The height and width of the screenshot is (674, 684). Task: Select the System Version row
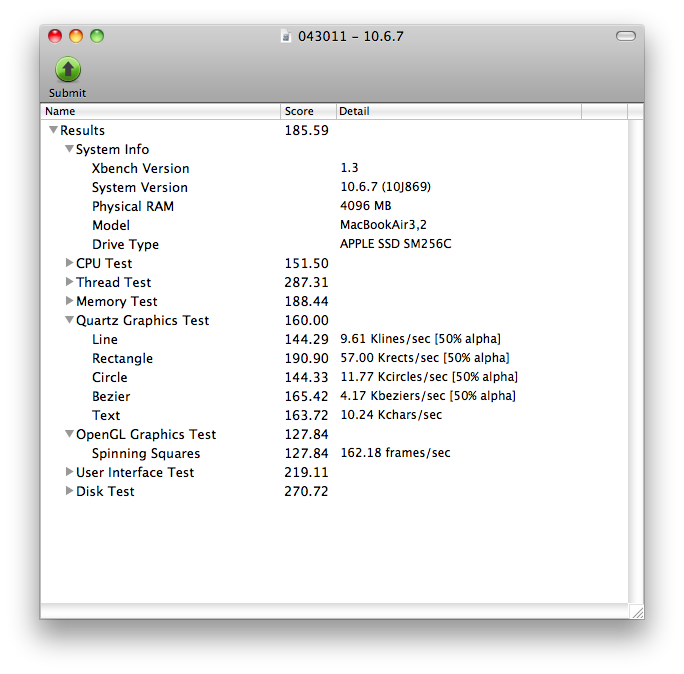click(334, 187)
